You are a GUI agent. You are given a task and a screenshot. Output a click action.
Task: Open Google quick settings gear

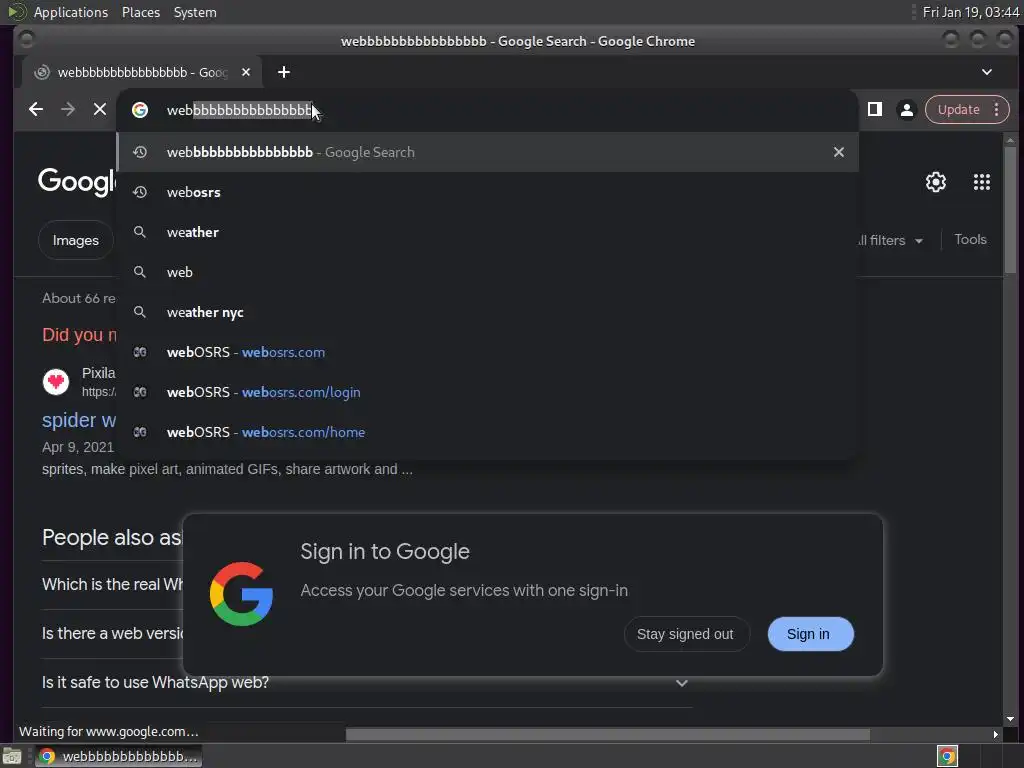936,182
